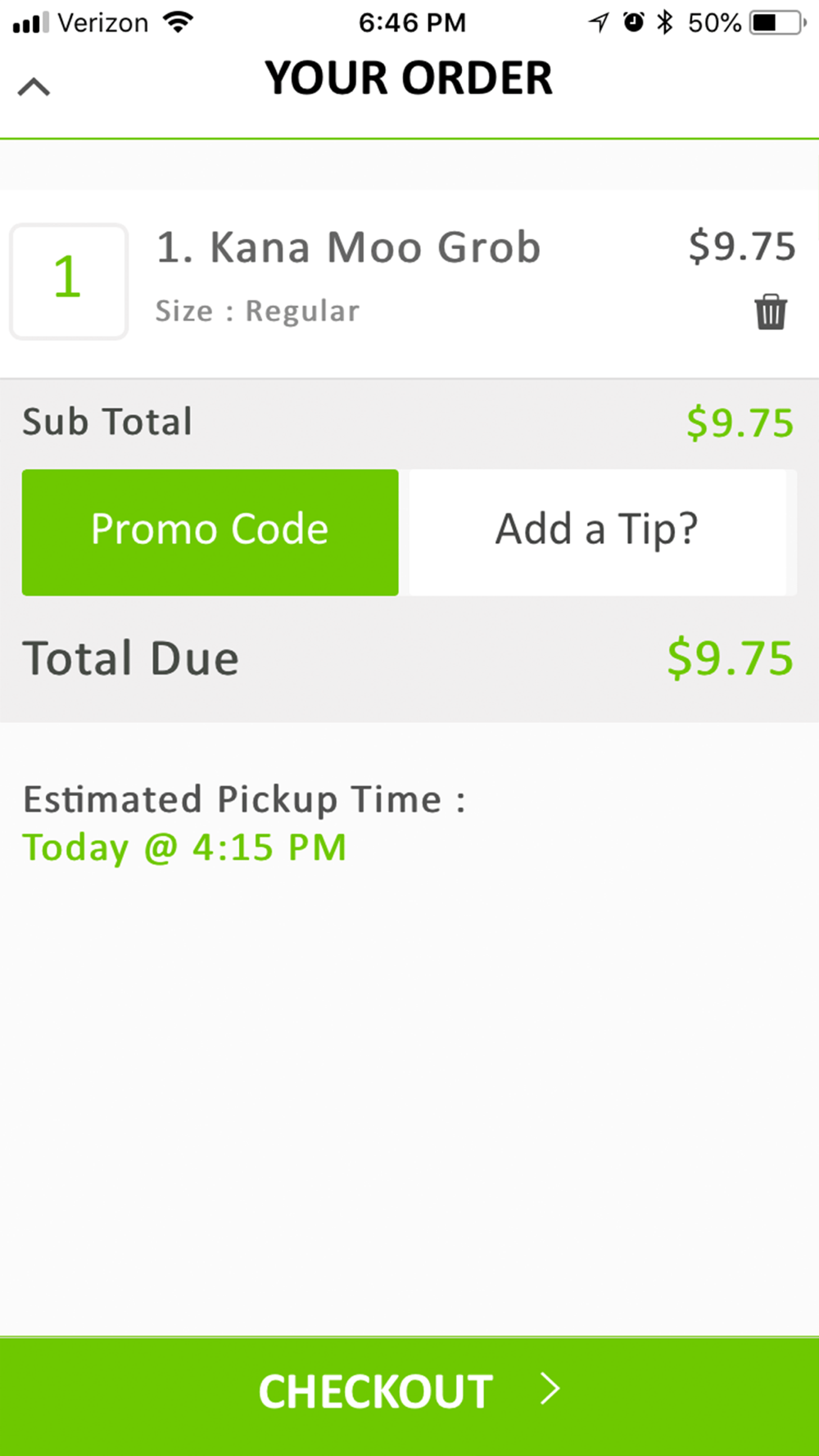The width and height of the screenshot is (819, 1456).
Task: Tap the Bluetooth status icon
Action: coord(665,22)
